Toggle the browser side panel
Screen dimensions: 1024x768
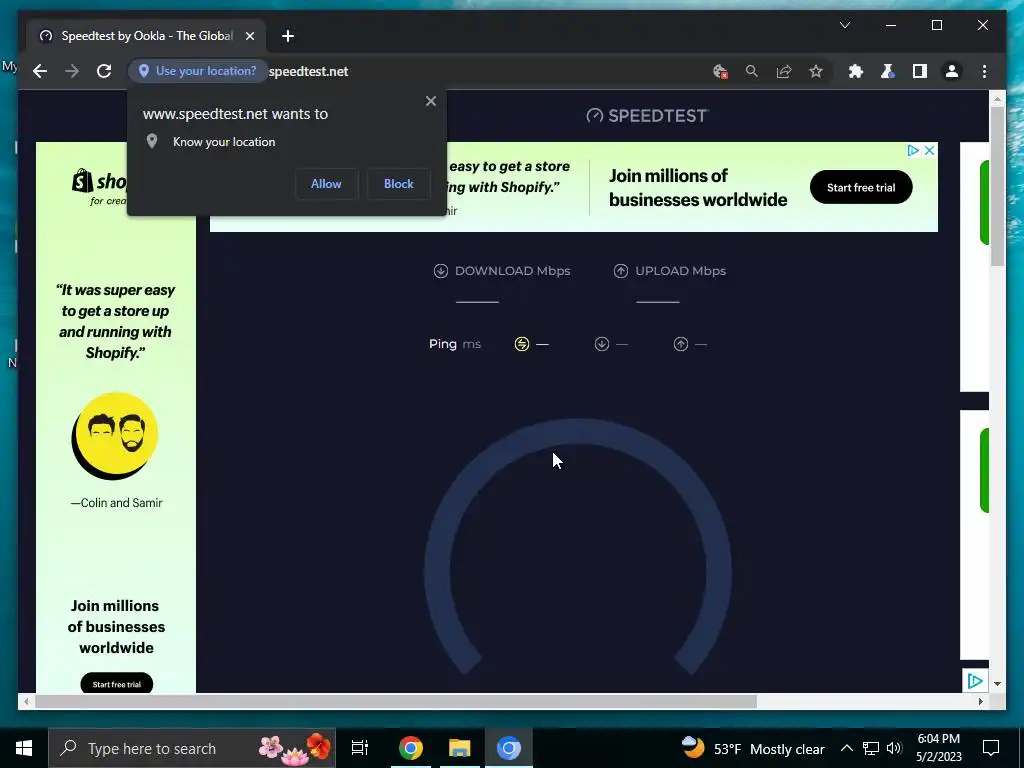920,71
